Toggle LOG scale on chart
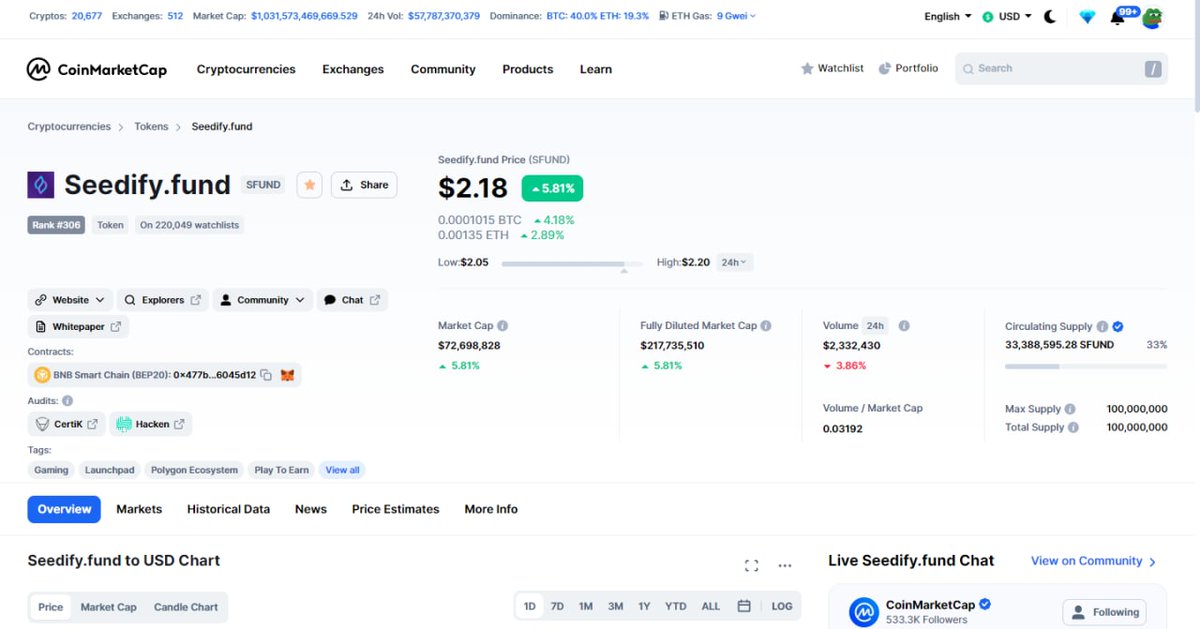 click(782, 606)
